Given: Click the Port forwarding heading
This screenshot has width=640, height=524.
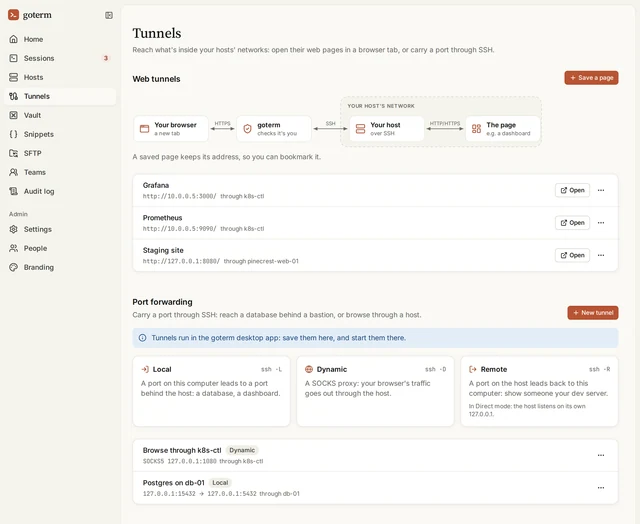Looking at the screenshot, I should [x=162, y=302].
